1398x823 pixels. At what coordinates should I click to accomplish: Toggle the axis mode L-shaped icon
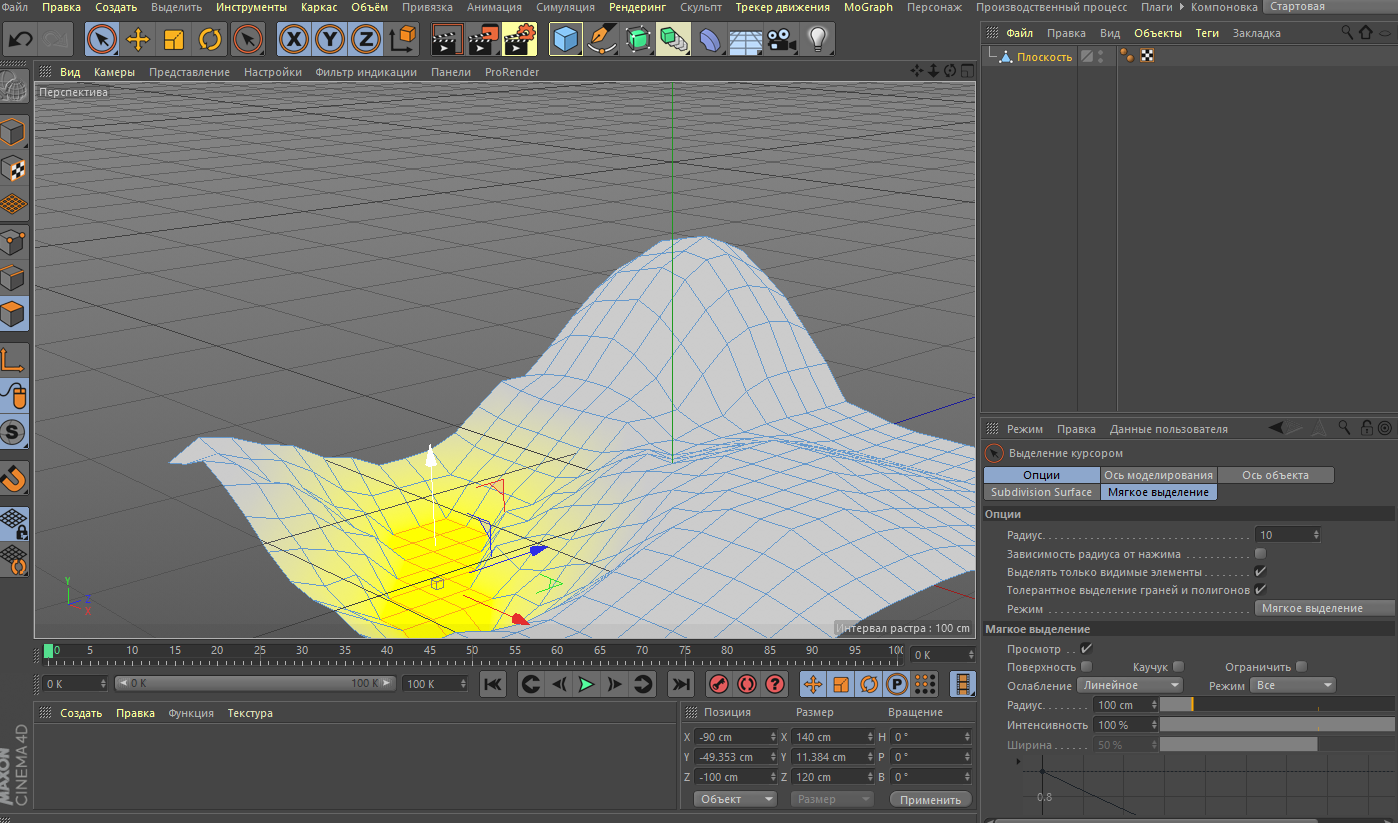click(x=14, y=360)
